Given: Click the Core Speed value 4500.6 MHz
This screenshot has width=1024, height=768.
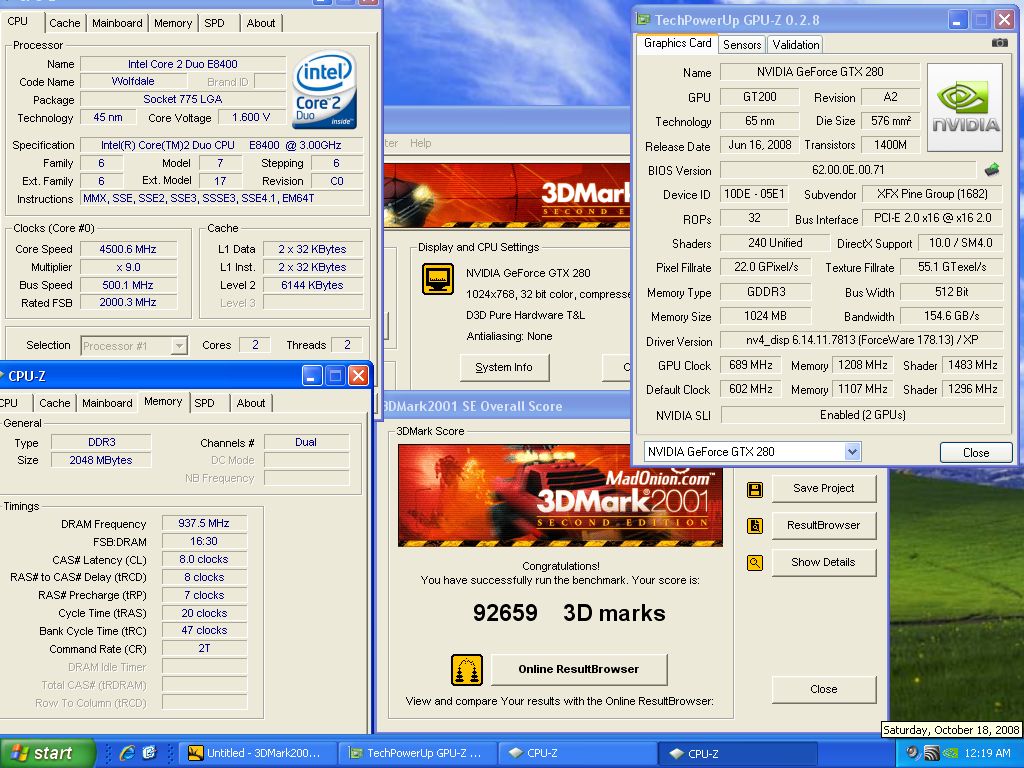Looking at the screenshot, I should tap(128, 249).
